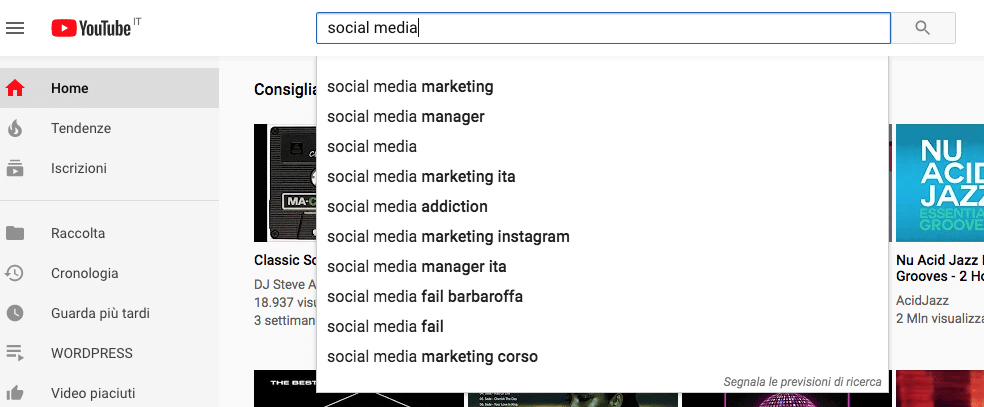Open the hamburger guide menu
Viewport: 984px width, 407px height.
click(x=14, y=28)
